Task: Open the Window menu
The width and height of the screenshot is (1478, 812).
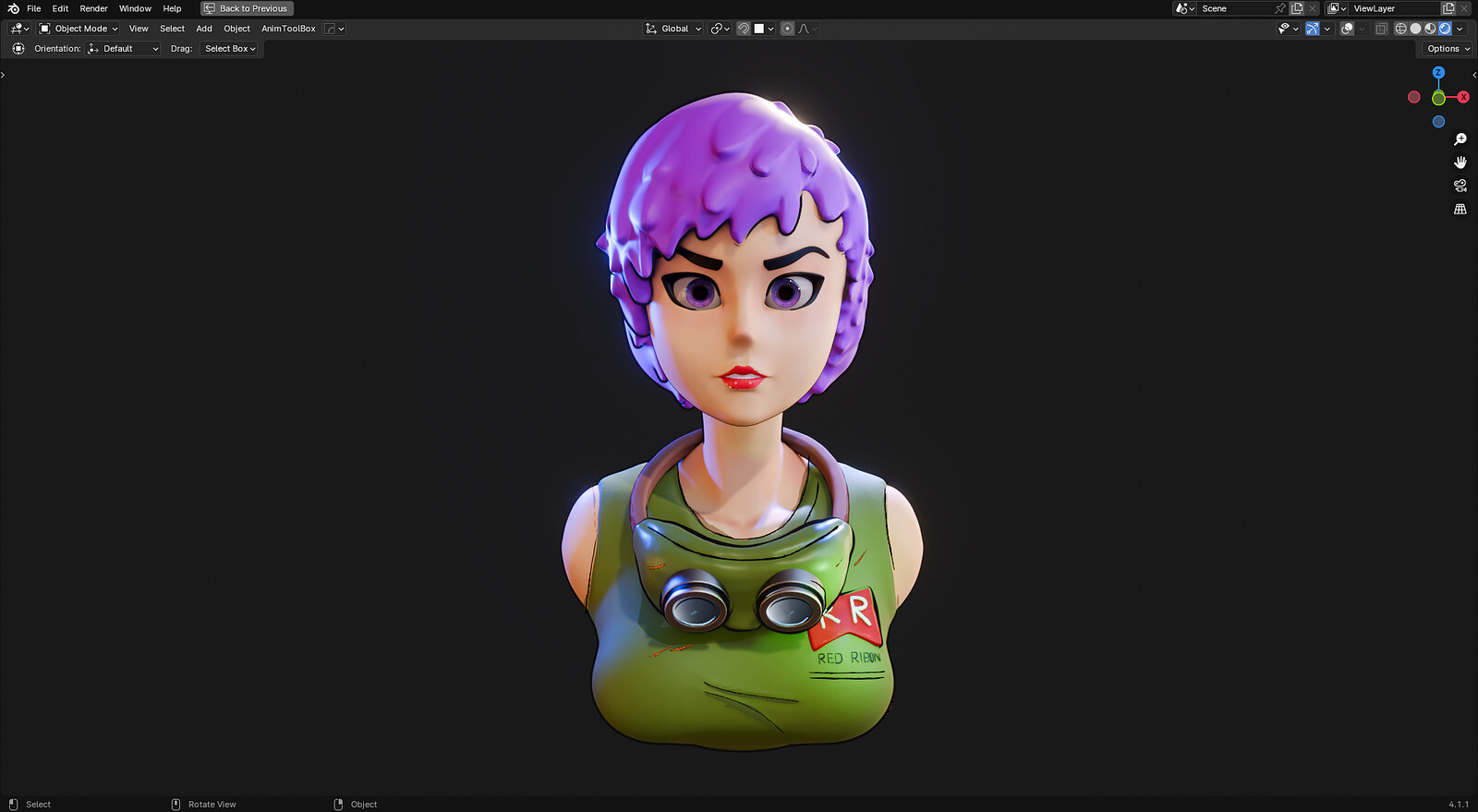Action: pyautogui.click(x=135, y=8)
